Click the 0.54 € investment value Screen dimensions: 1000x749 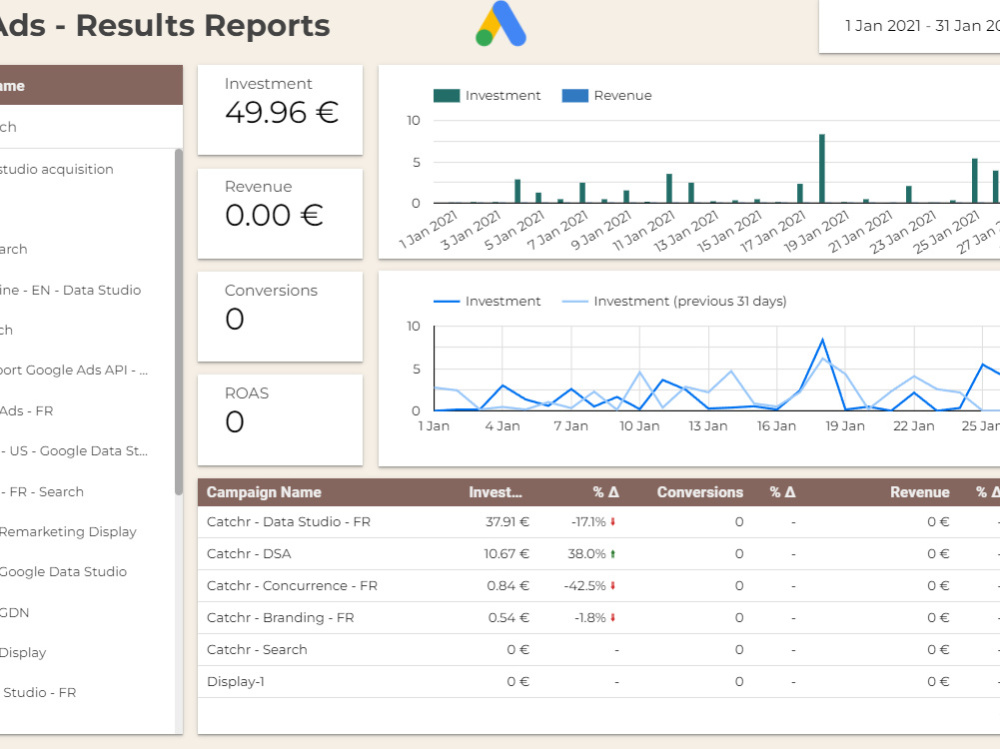[x=508, y=618]
